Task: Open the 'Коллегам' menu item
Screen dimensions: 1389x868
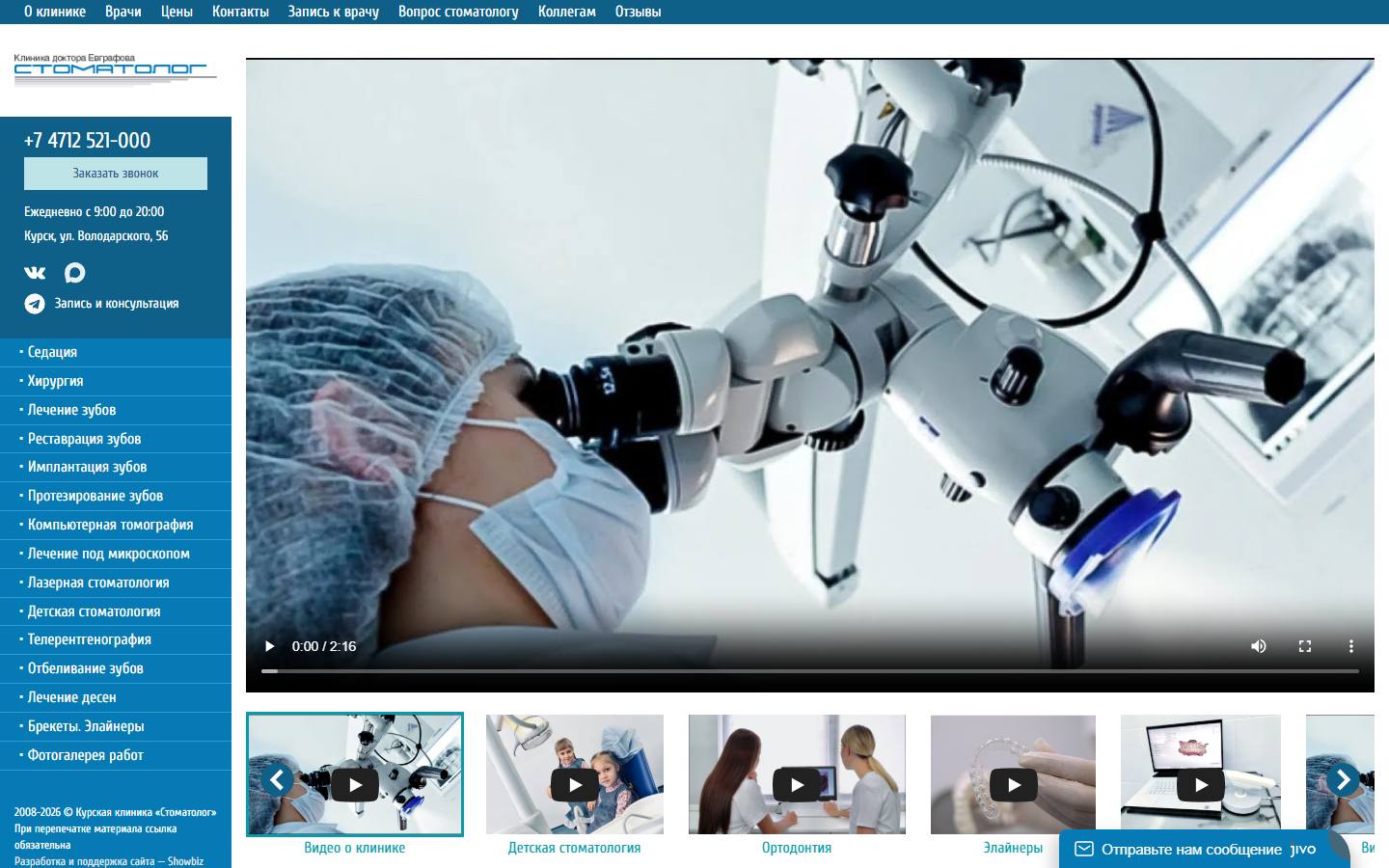Action: (x=567, y=12)
